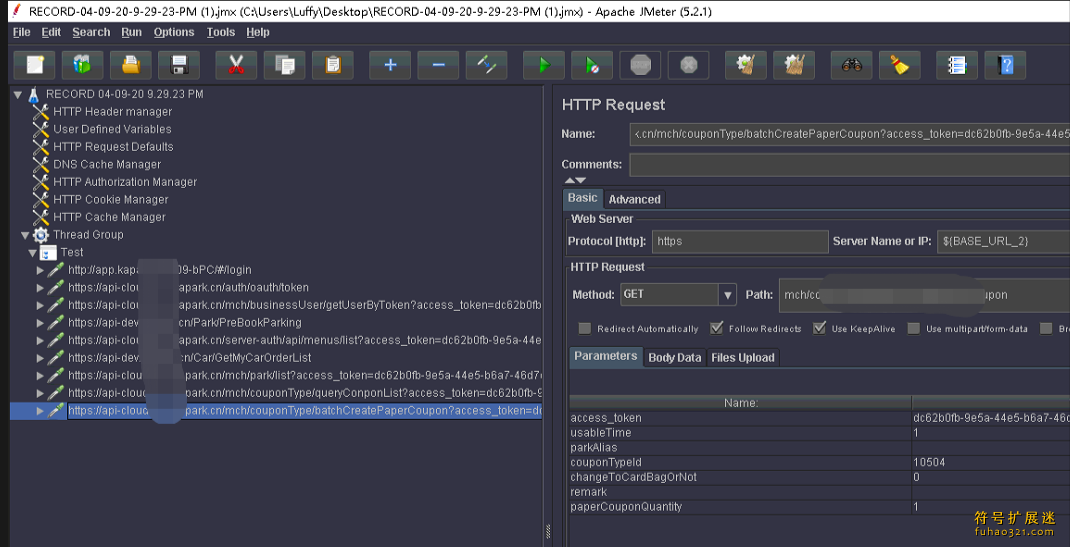The width and height of the screenshot is (1070, 547).
Task: Click the Cut scissors icon
Action: pyautogui.click(x=236, y=65)
